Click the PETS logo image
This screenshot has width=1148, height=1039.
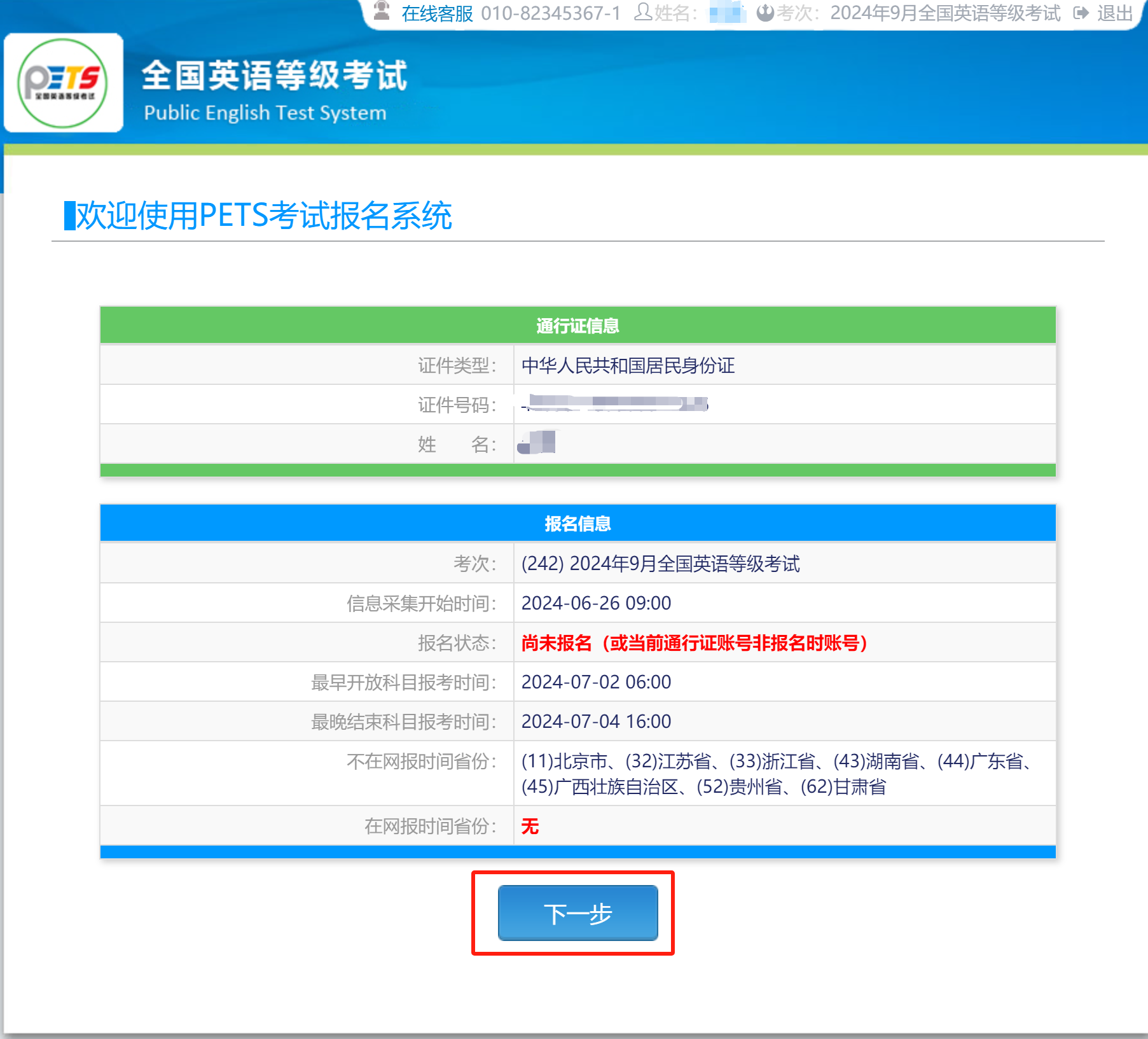[x=63, y=83]
